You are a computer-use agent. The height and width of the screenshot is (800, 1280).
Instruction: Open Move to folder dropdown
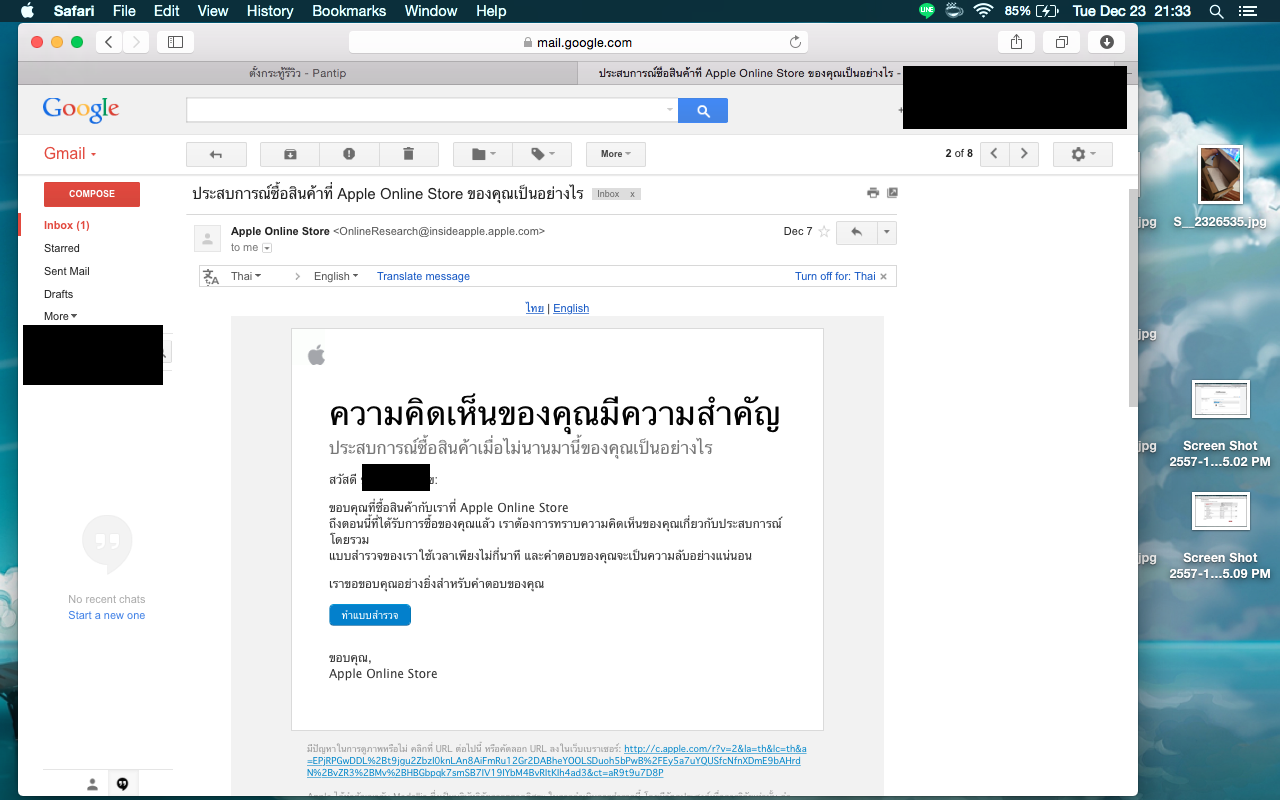click(x=483, y=154)
